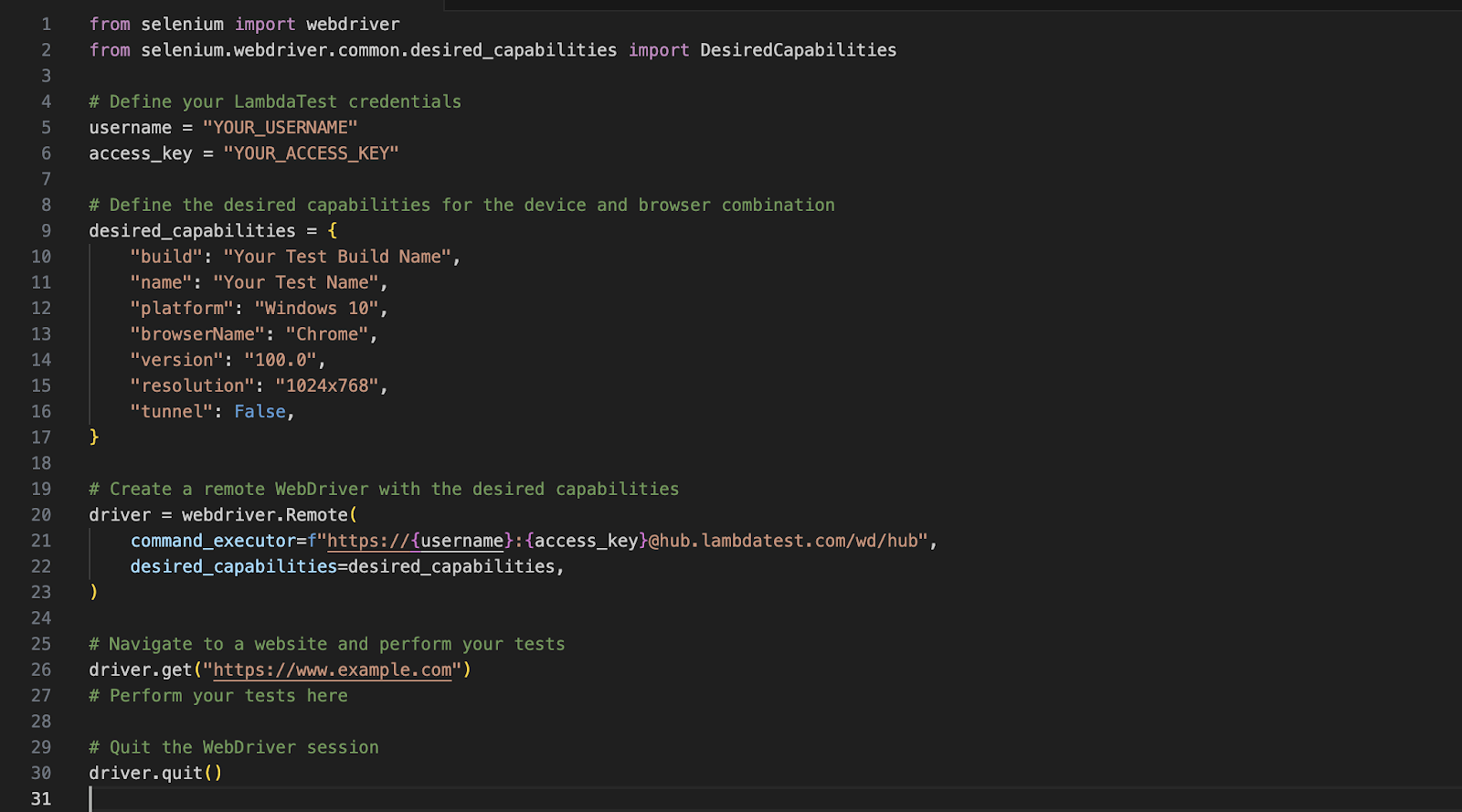Open the https://www.example.com link
The height and width of the screenshot is (812, 1462).
[333, 670]
